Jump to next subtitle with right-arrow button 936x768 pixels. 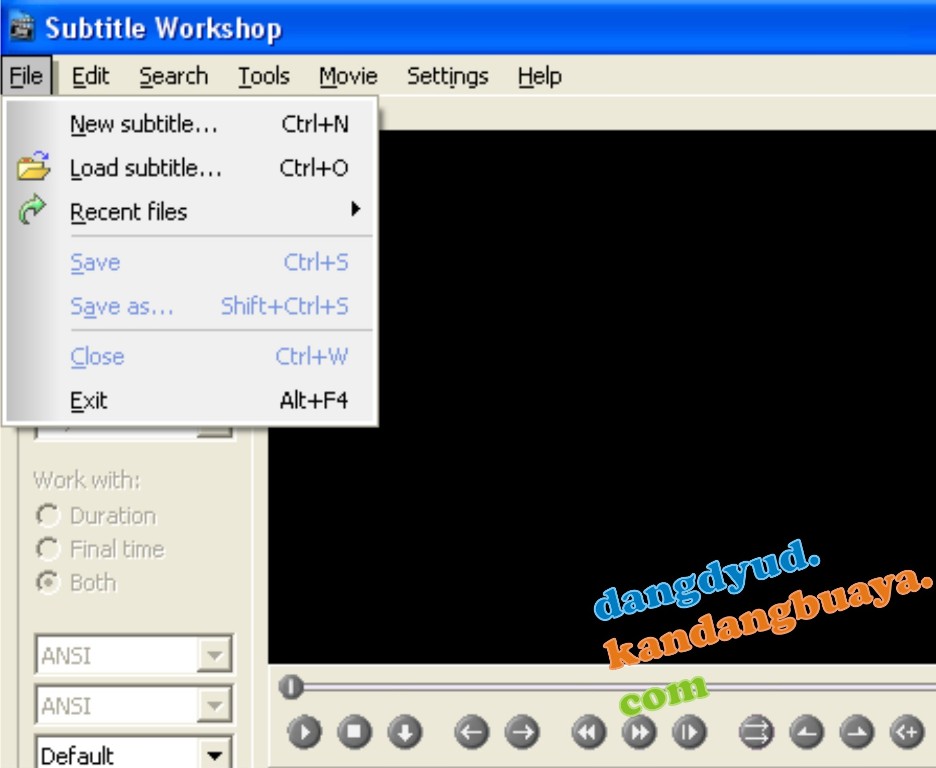click(522, 732)
